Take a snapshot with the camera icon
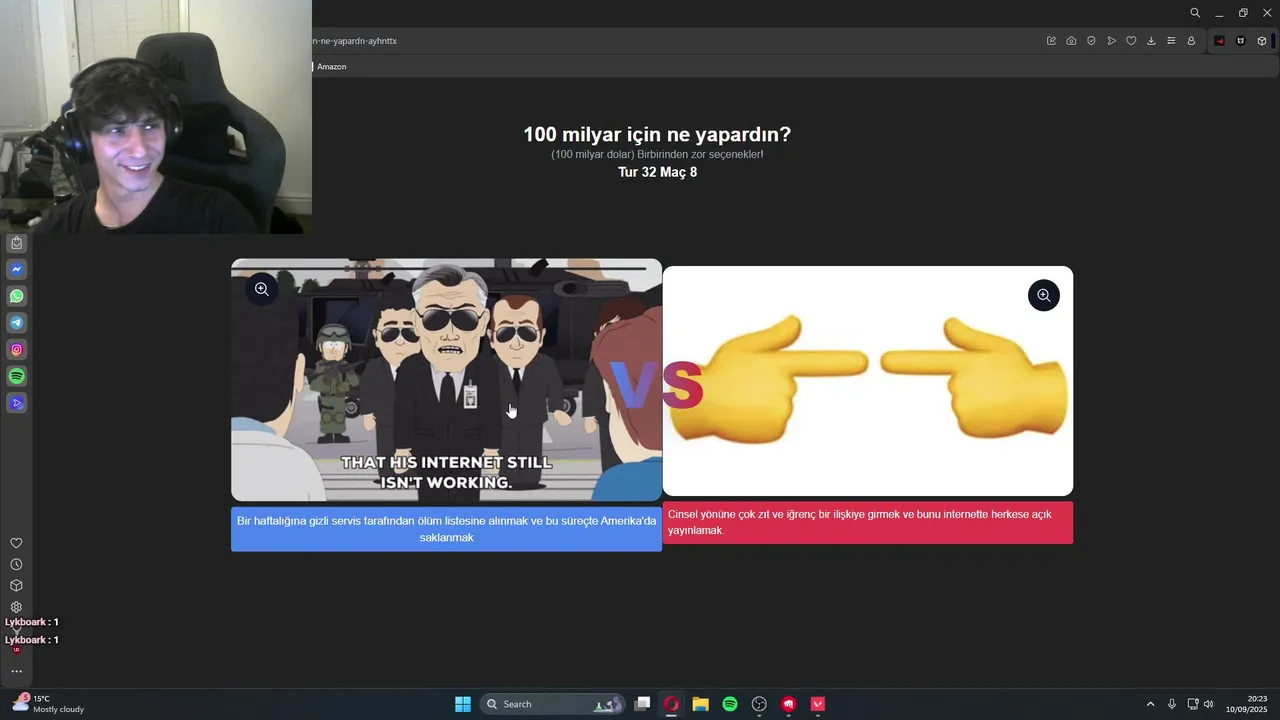 [1071, 41]
